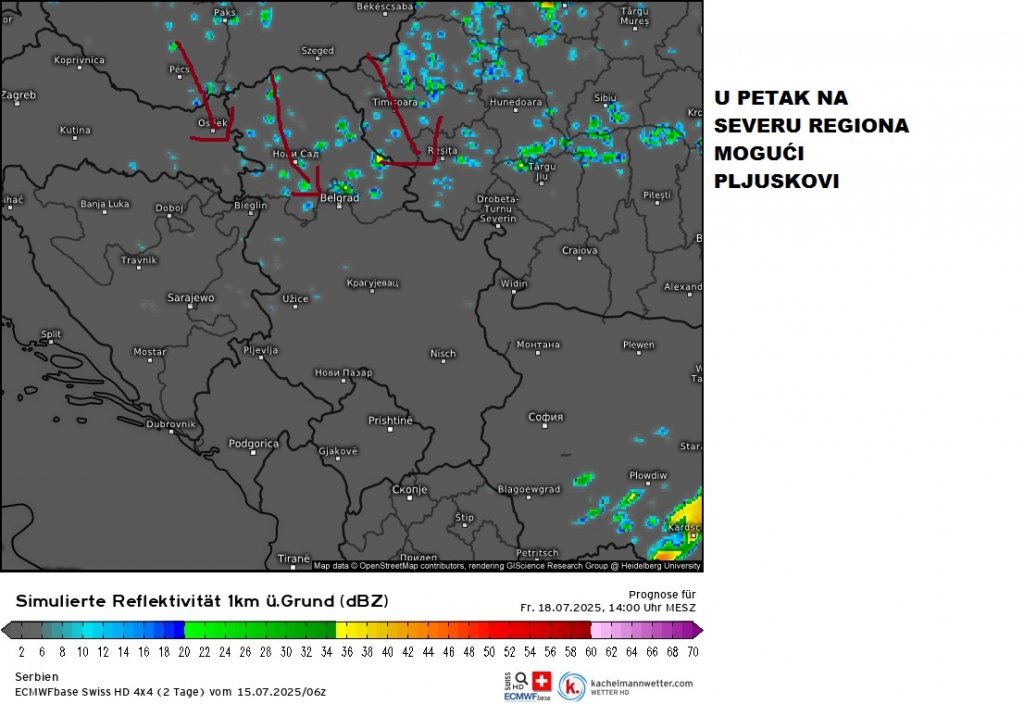Click the right arrow tip of reflectivity scale
The height and width of the screenshot is (704, 1024).
[698, 630]
